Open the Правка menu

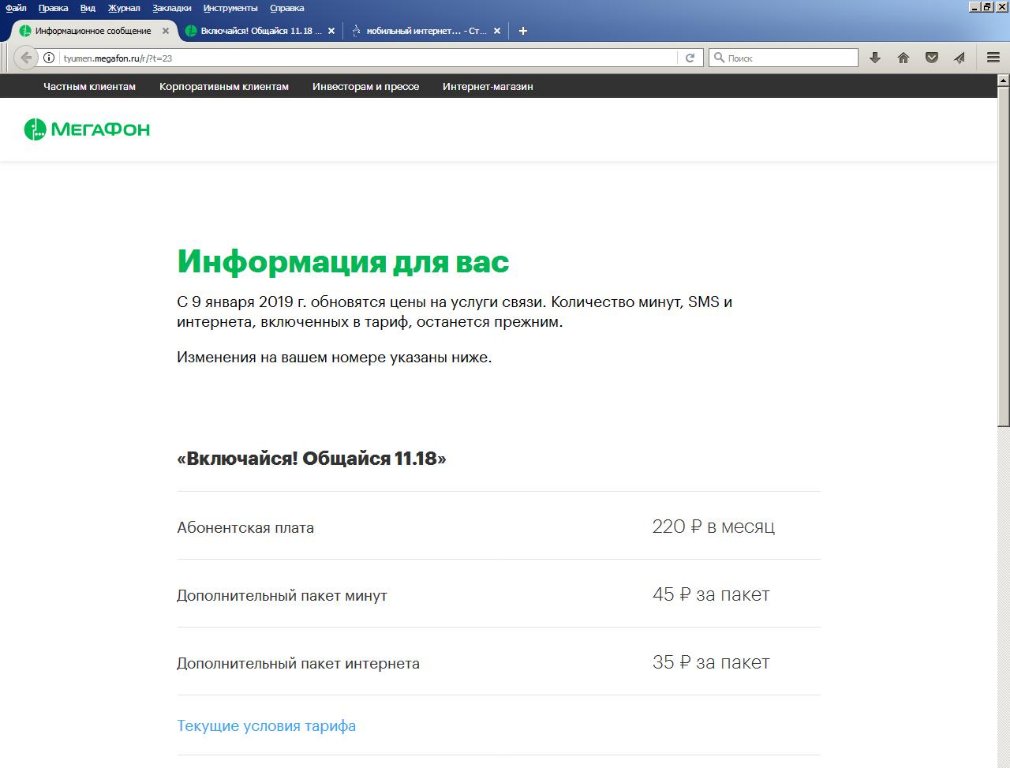53,8
